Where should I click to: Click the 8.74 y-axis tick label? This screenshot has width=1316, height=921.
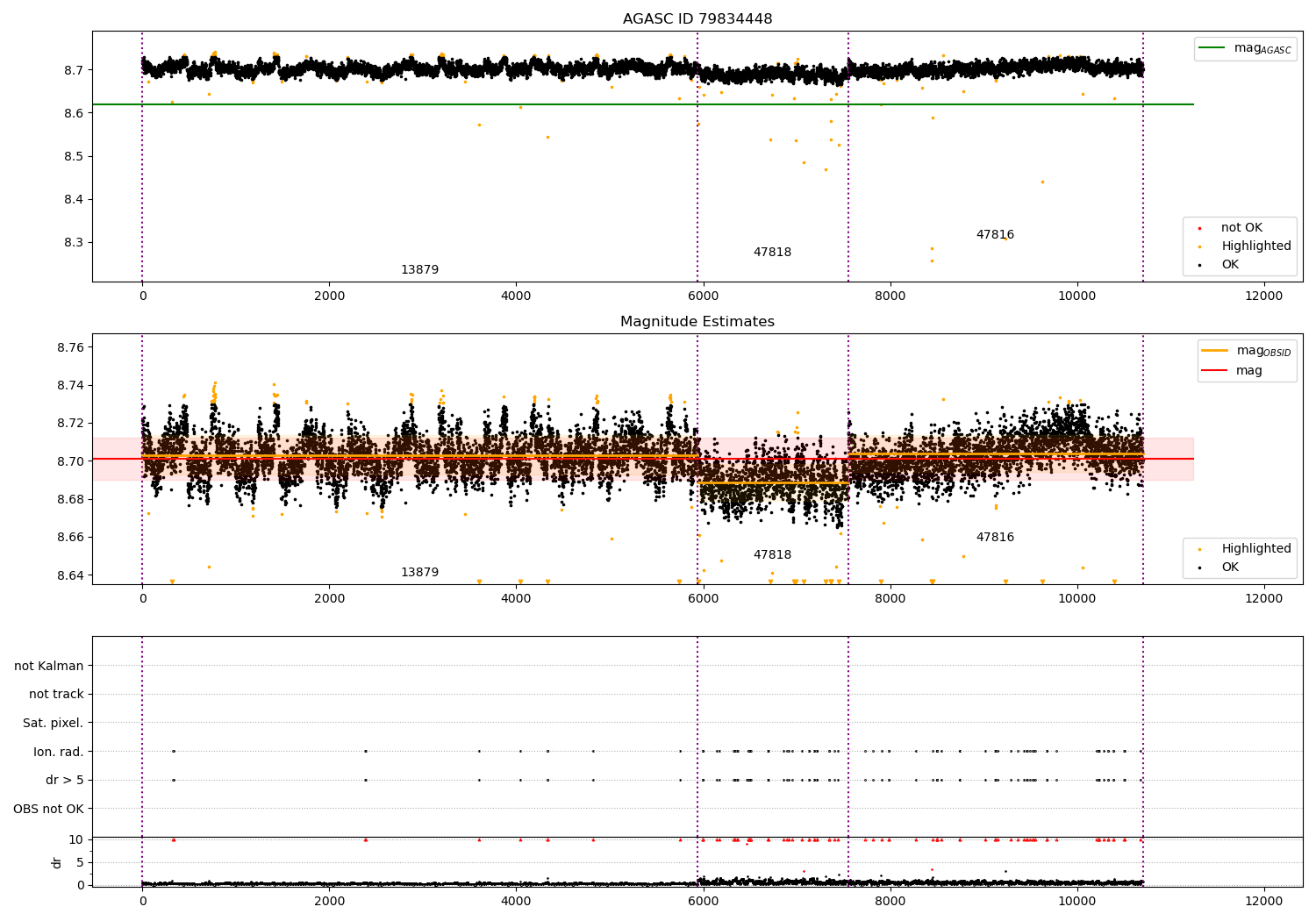pyautogui.click(x=71, y=385)
